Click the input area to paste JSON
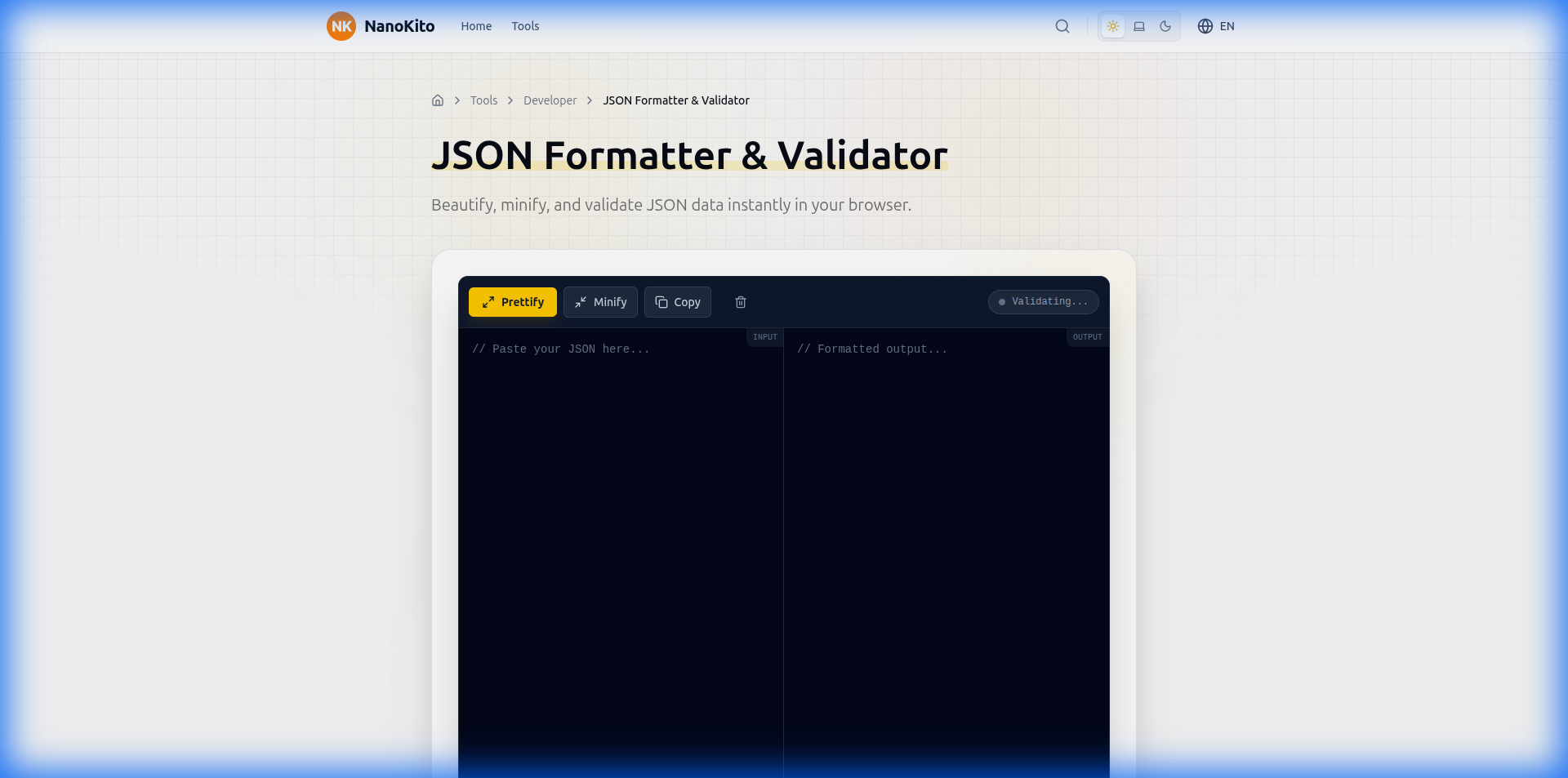This screenshot has width=1568, height=778. 621,490
